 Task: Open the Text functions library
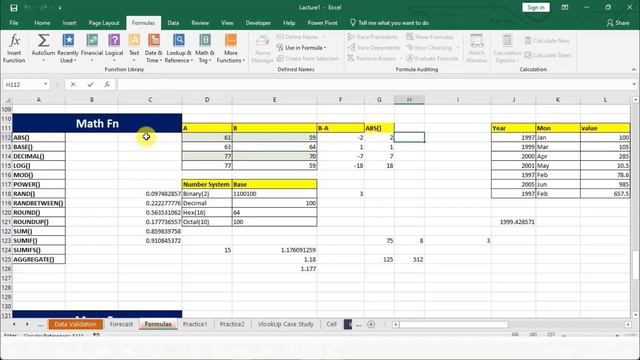(134, 48)
